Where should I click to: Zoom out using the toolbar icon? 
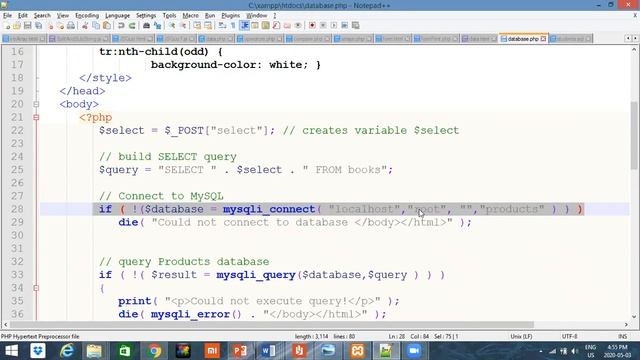[x=183, y=26]
